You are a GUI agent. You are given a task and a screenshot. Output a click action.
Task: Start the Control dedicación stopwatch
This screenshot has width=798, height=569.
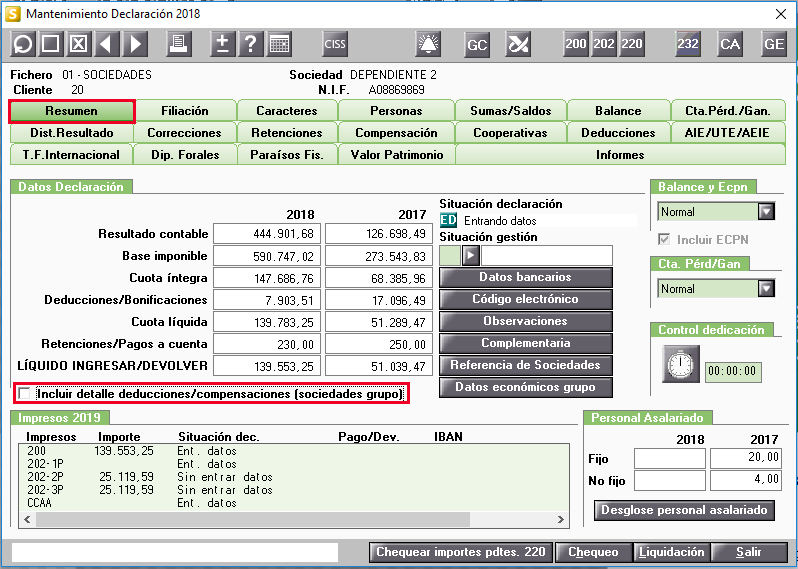pos(681,364)
